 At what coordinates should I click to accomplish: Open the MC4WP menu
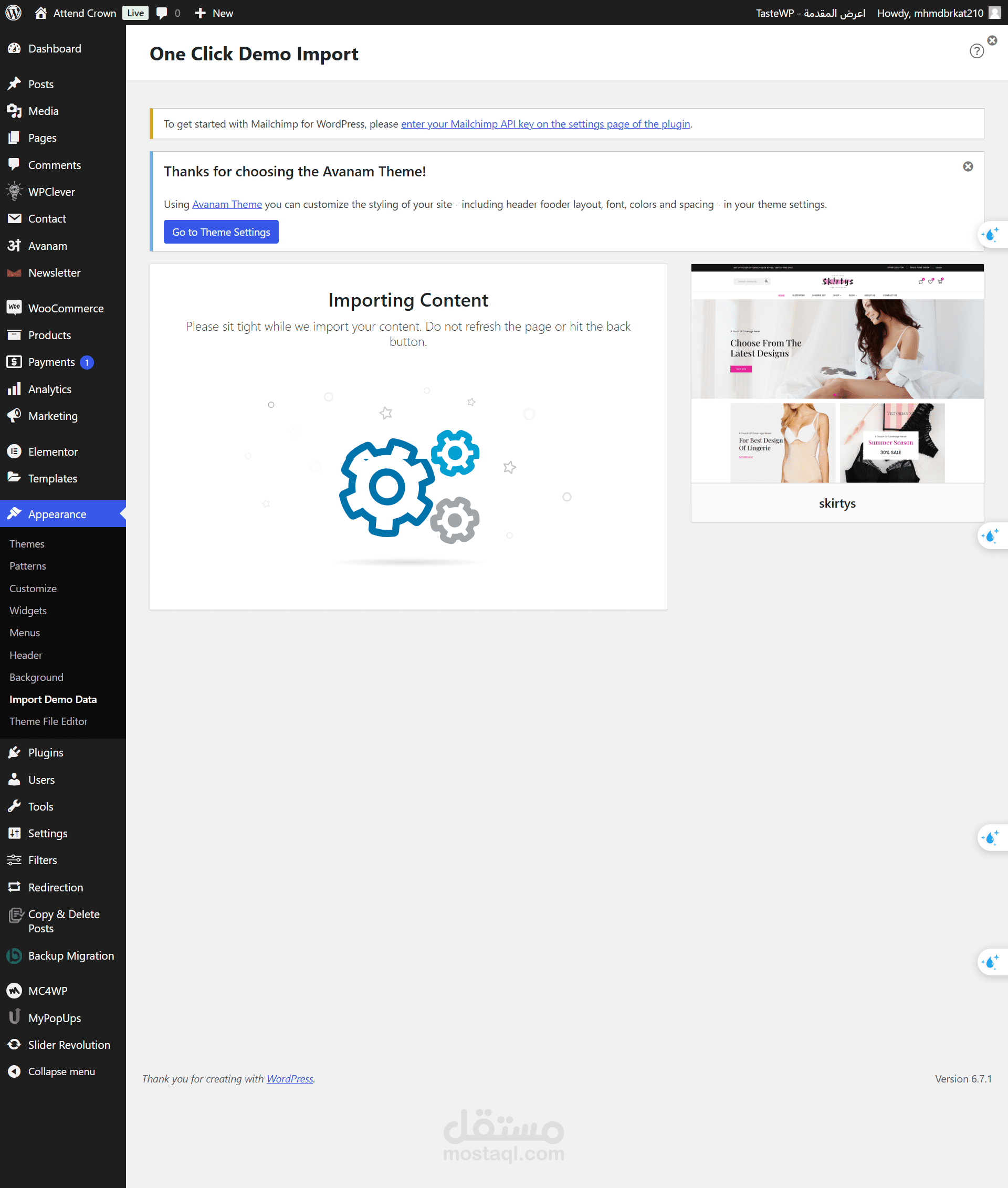coord(47,991)
